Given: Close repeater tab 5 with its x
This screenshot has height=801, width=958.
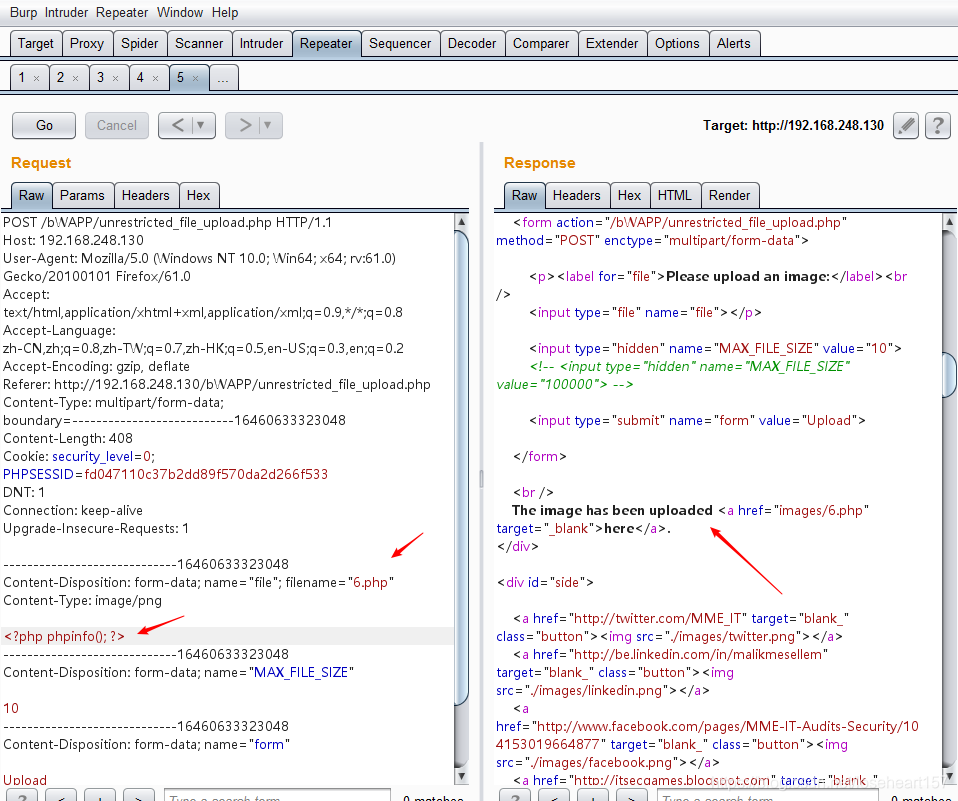Looking at the screenshot, I should click(x=196, y=78).
